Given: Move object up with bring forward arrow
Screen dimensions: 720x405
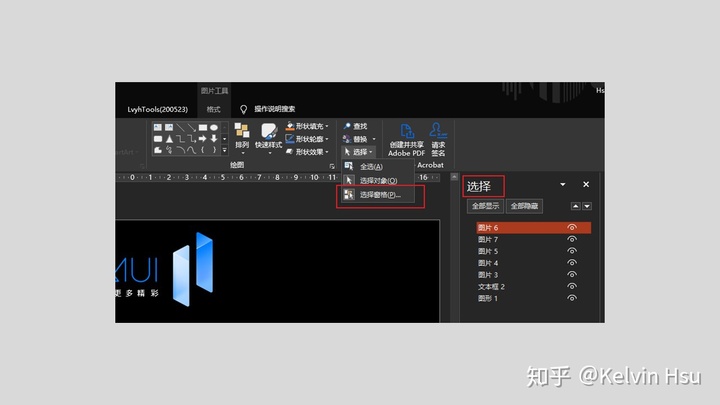Looking at the screenshot, I should (575, 206).
